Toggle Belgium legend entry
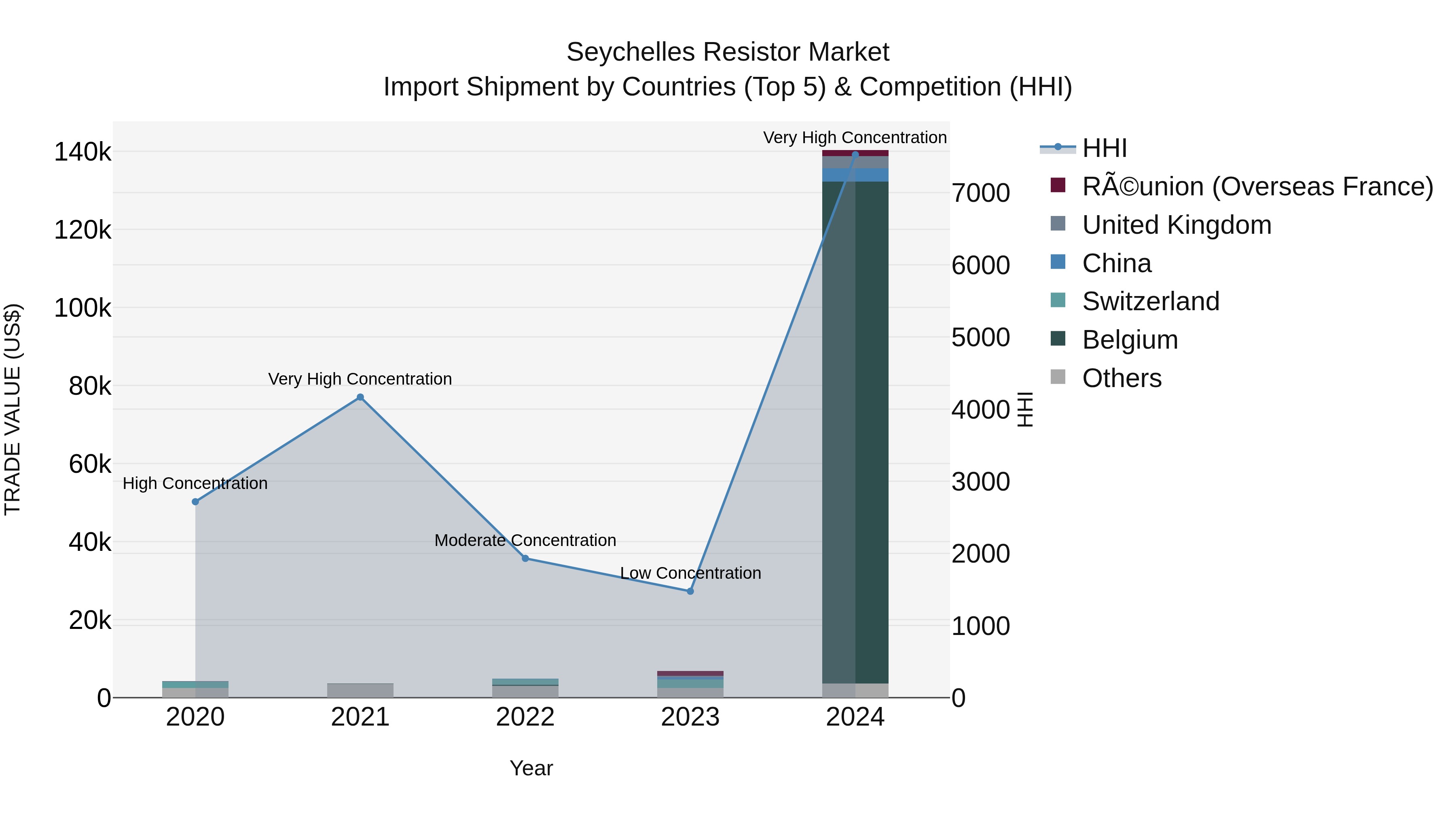The width and height of the screenshot is (1456, 819). (x=1114, y=340)
